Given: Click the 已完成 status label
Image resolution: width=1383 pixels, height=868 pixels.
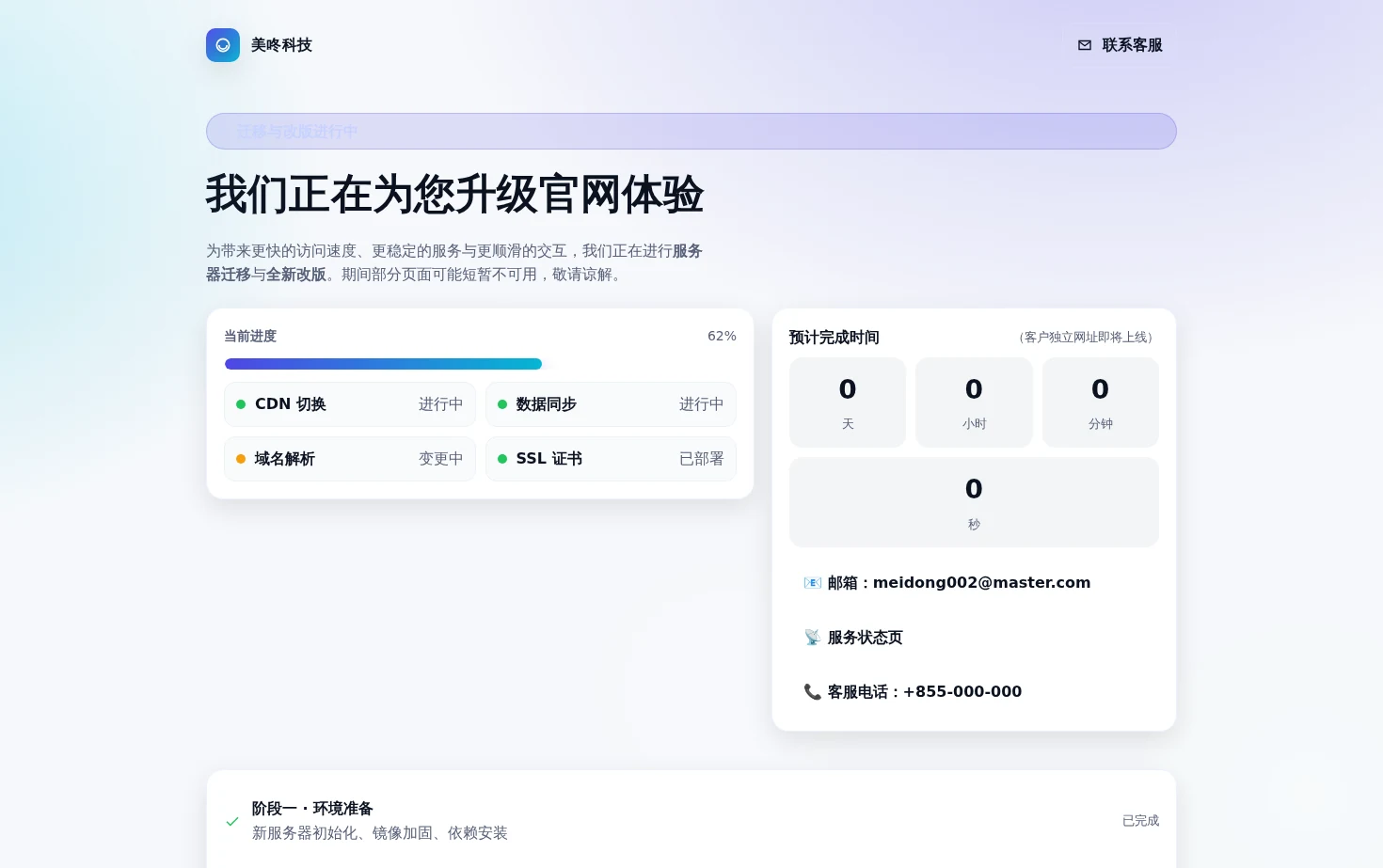Looking at the screenshot, I should pyautogui.click(x=1140, y=821).
